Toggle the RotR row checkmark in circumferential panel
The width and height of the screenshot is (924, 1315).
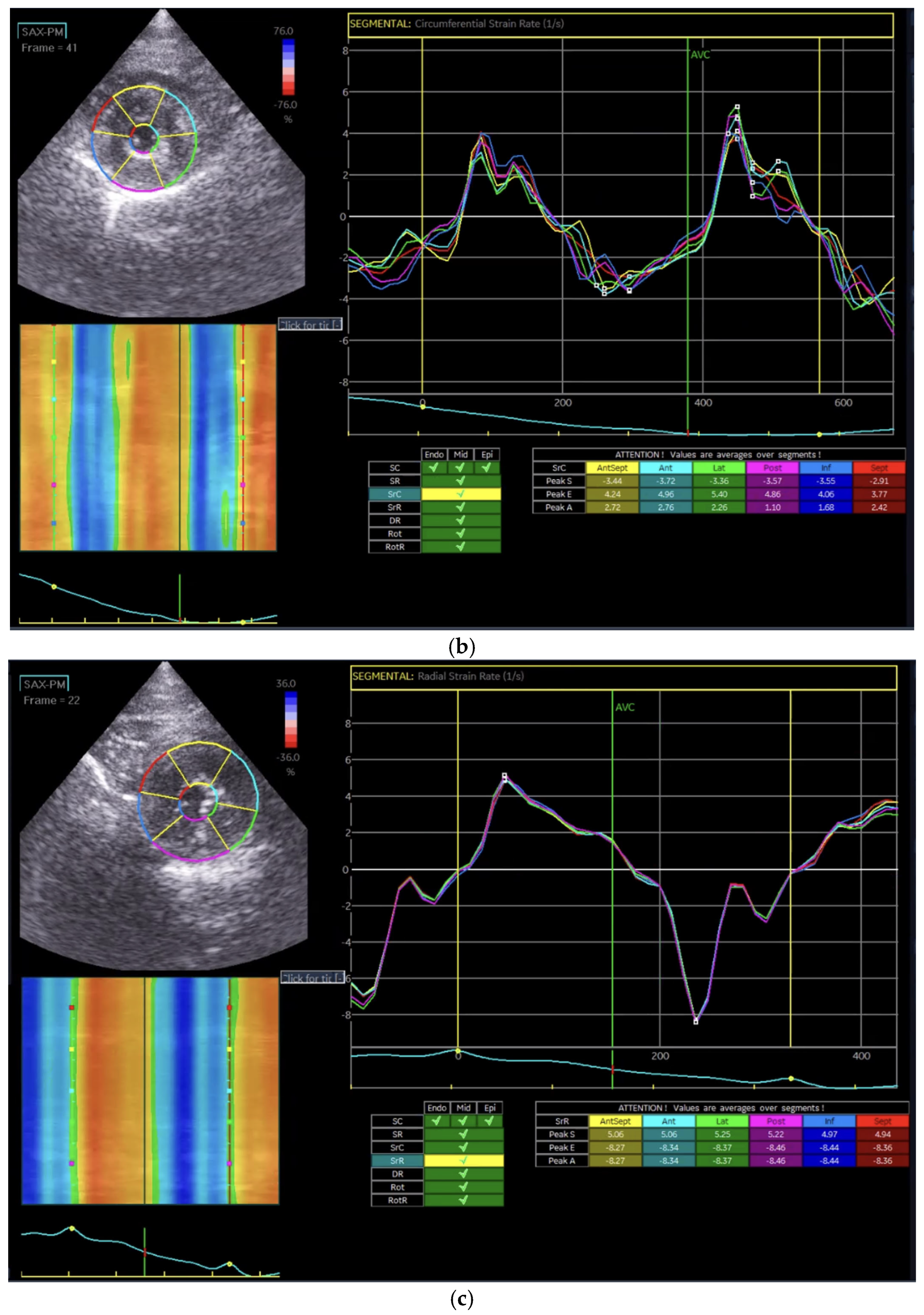tap(461, 546)
